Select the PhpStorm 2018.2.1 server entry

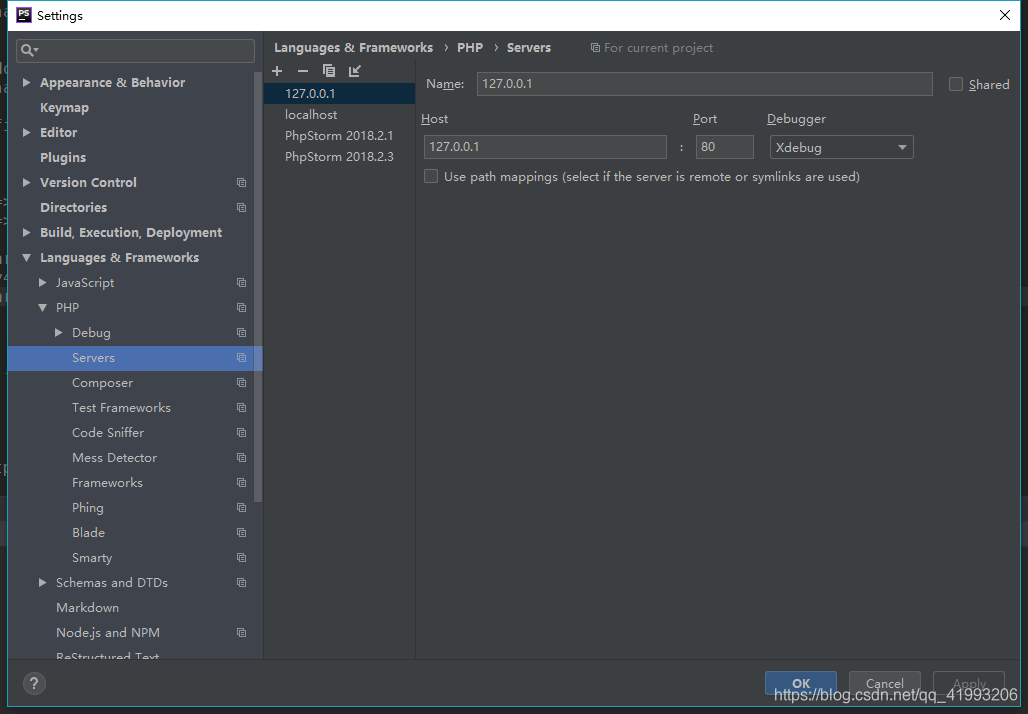339,136
